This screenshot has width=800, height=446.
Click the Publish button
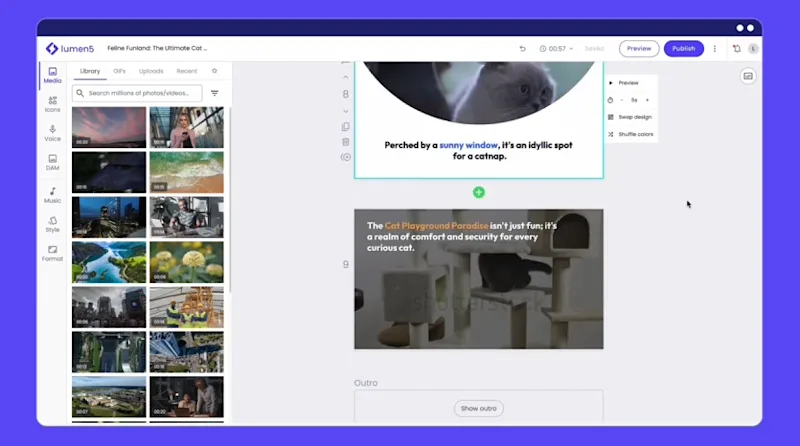pos(684,48)
